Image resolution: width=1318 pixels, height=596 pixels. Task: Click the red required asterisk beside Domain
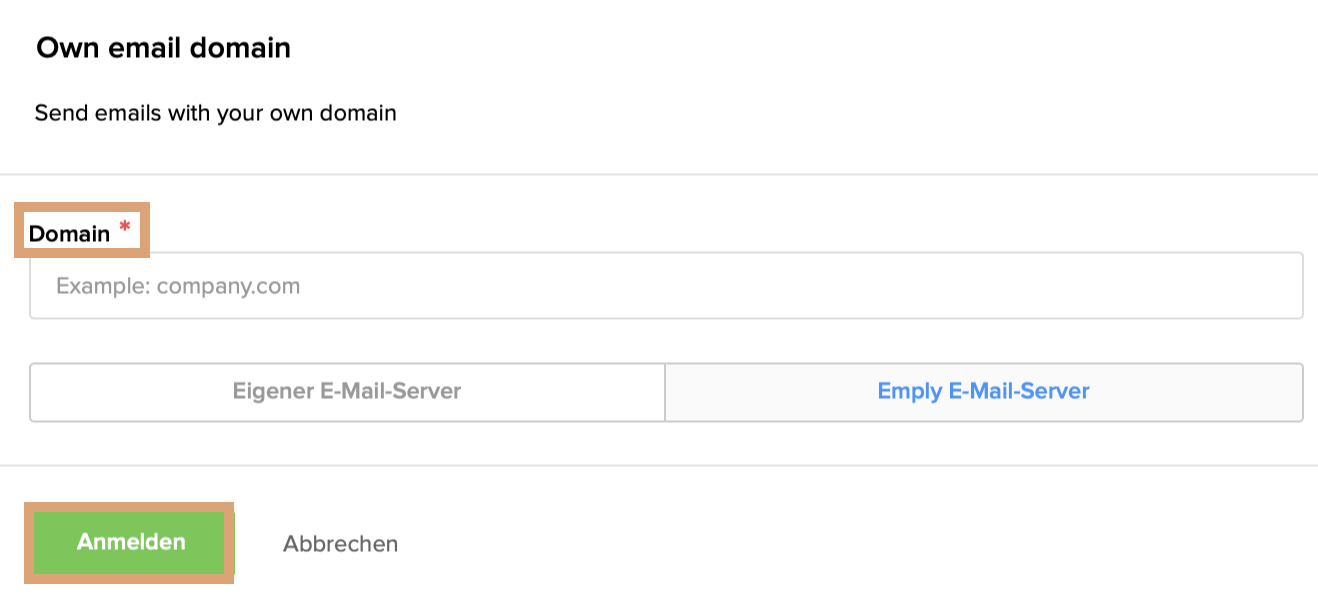point(124,226)
